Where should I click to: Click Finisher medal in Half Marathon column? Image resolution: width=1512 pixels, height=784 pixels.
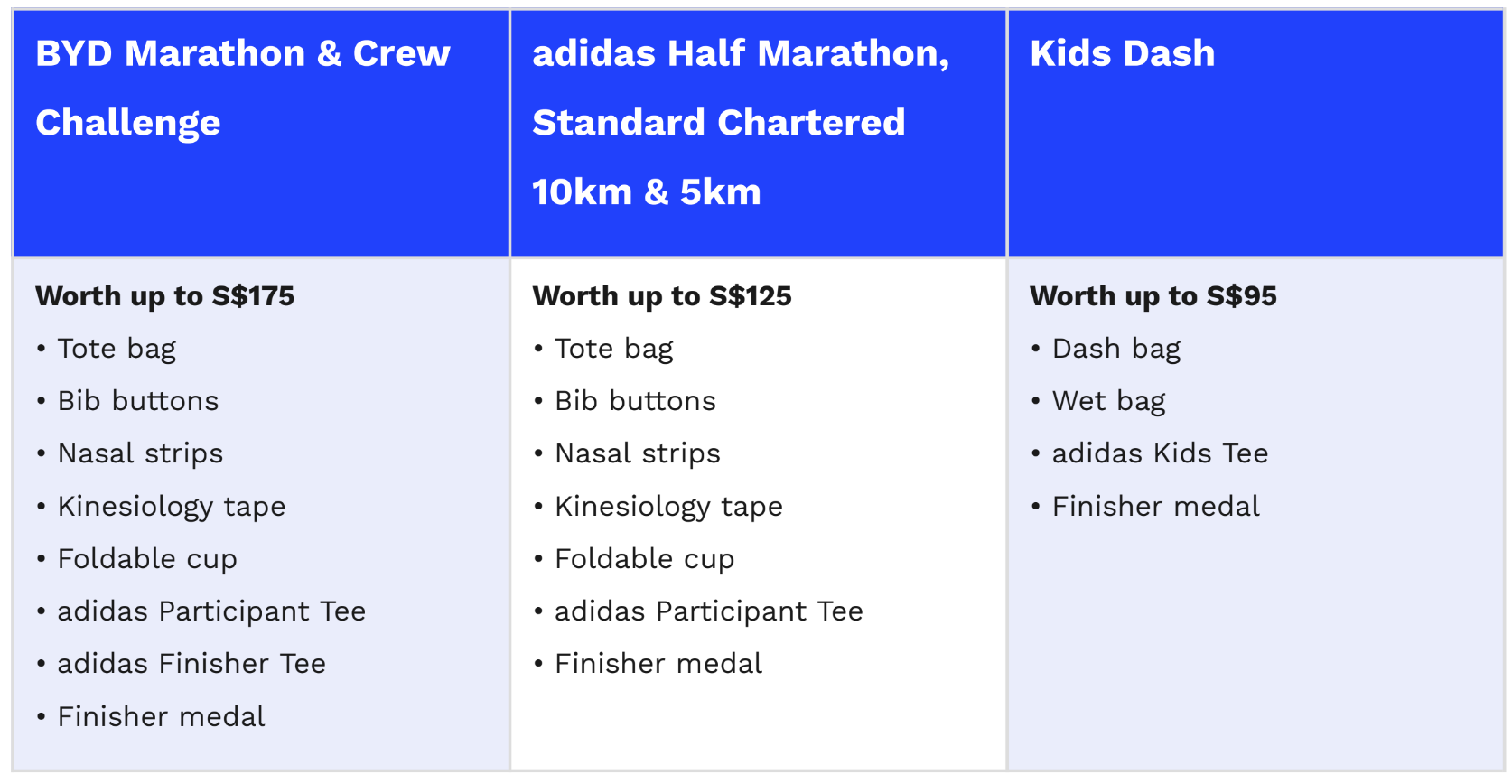click(x=658, y=664)
